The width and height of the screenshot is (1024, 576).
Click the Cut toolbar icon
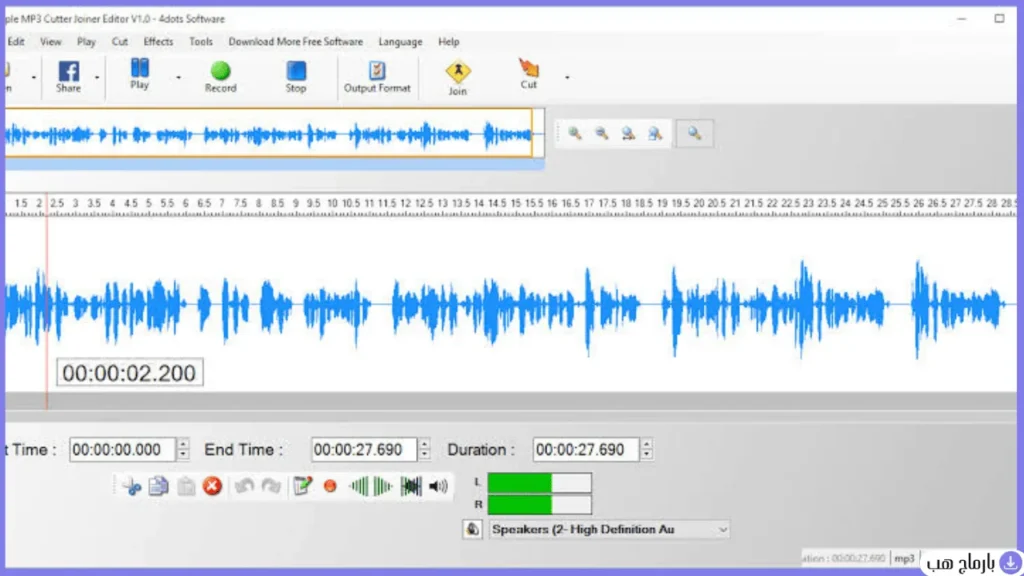click(x=528, y=74)
